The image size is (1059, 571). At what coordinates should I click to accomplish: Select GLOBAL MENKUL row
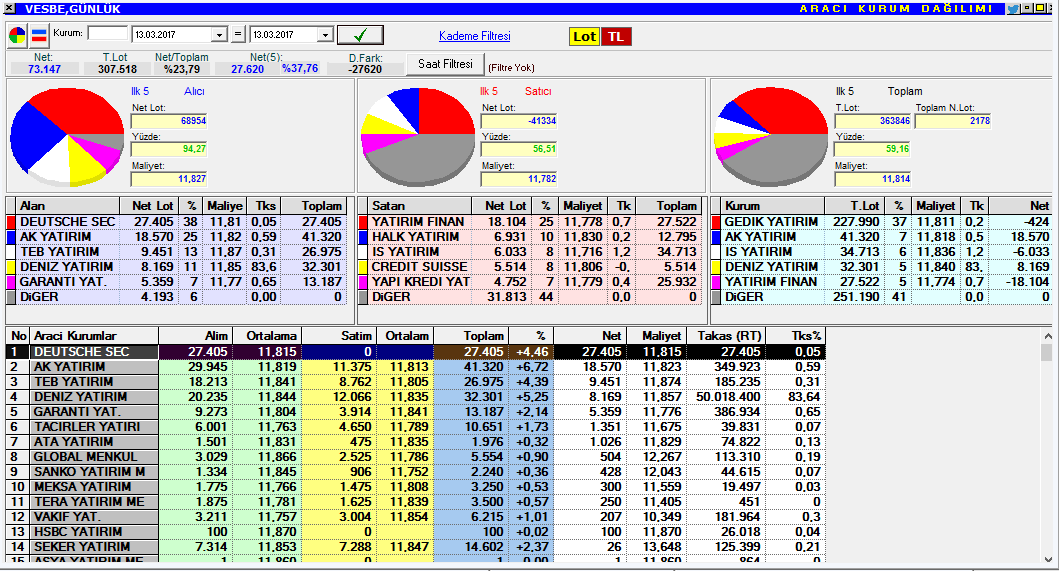tap(415, 457)
